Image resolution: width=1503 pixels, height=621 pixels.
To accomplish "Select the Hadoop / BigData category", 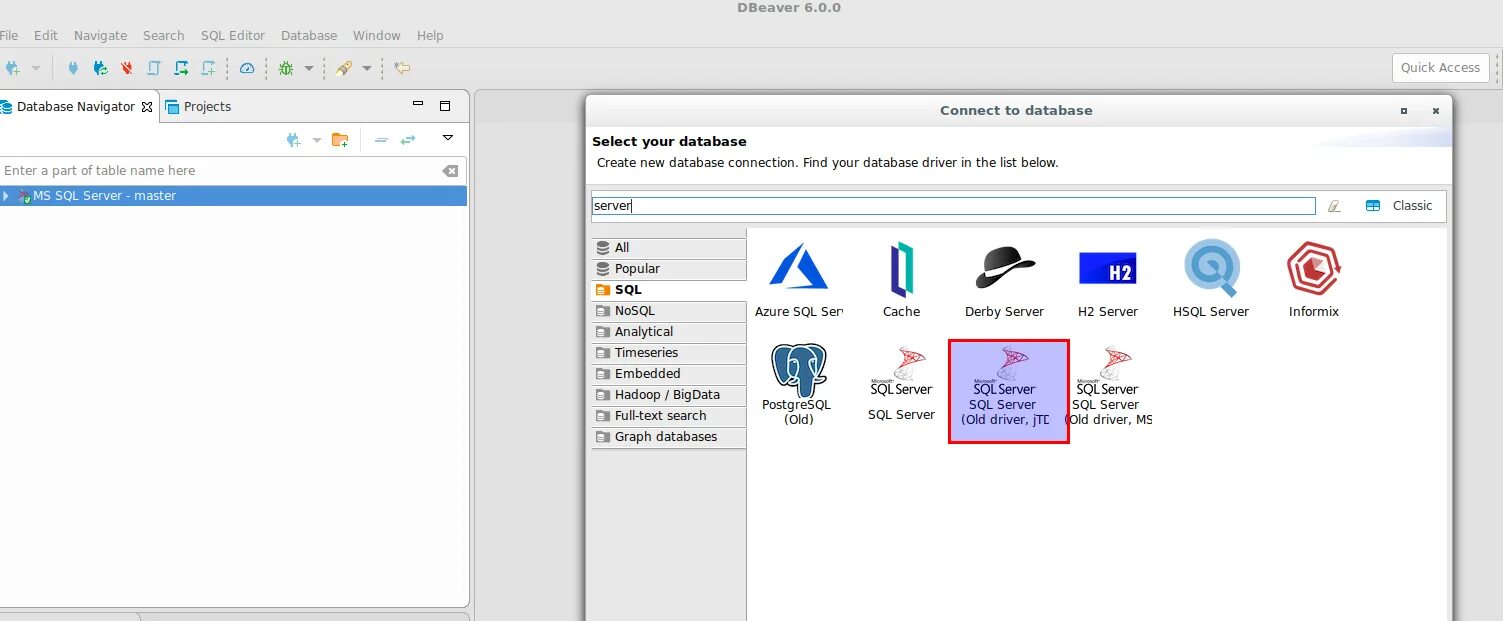I will click(x=669, y=395).
